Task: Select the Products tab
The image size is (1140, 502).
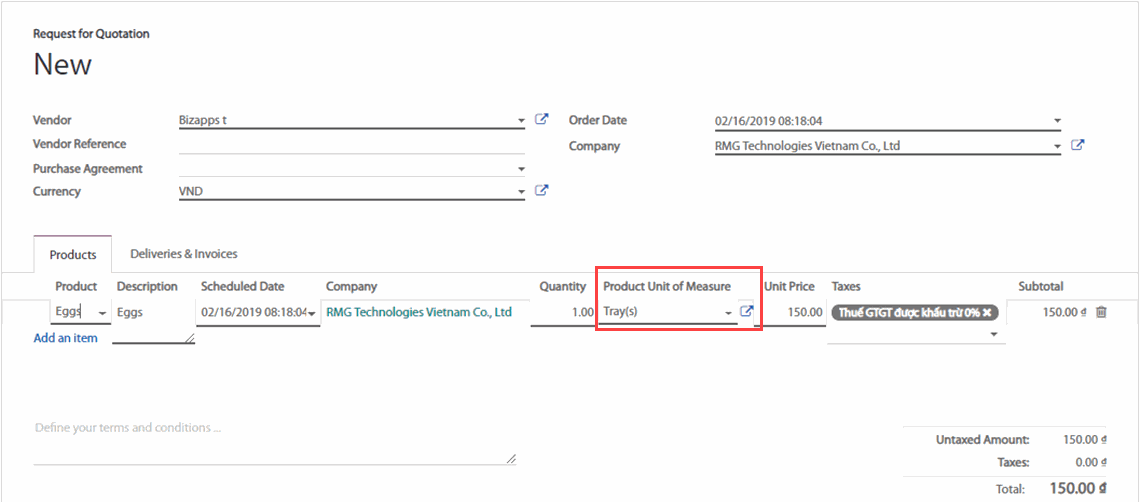Action: [x=73, y=255]
